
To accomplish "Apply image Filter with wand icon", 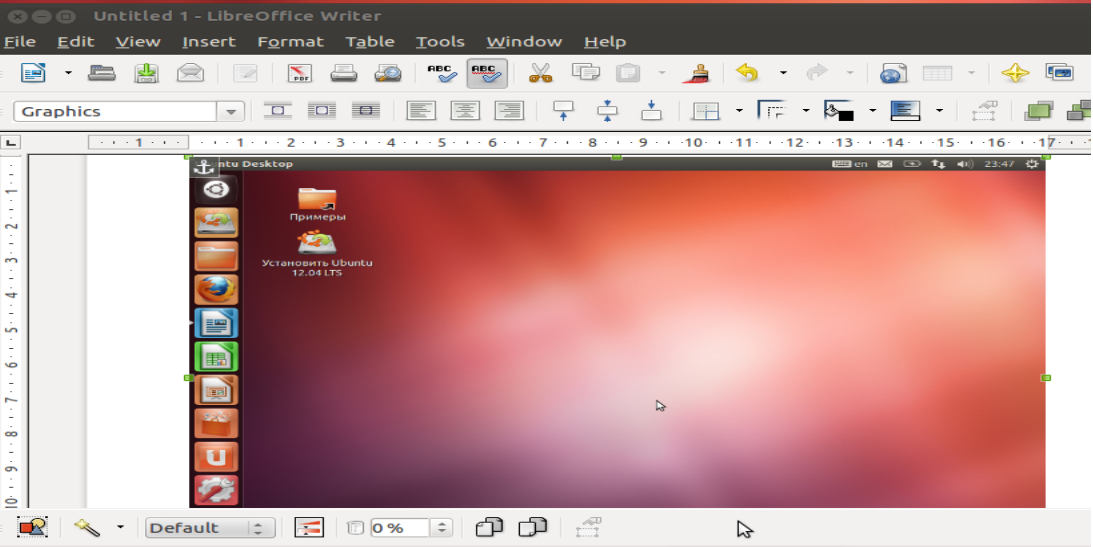I will (87, 527).
